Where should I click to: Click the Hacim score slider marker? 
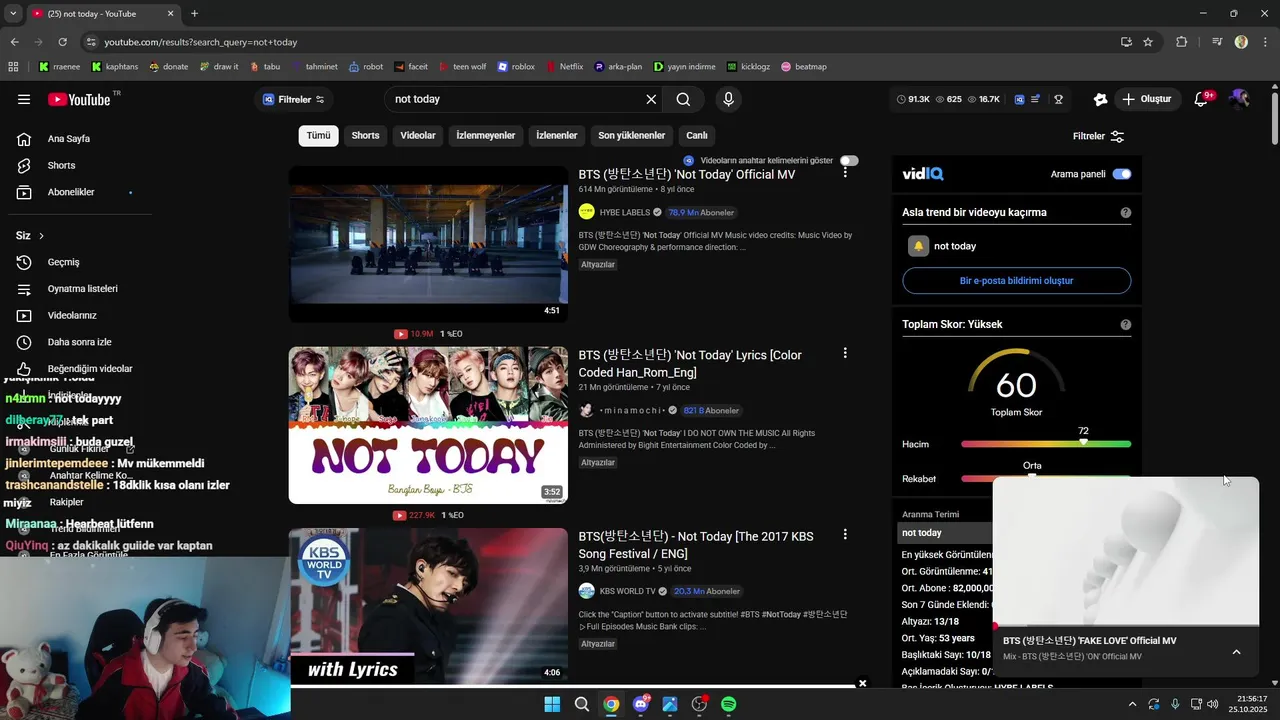1083,442
